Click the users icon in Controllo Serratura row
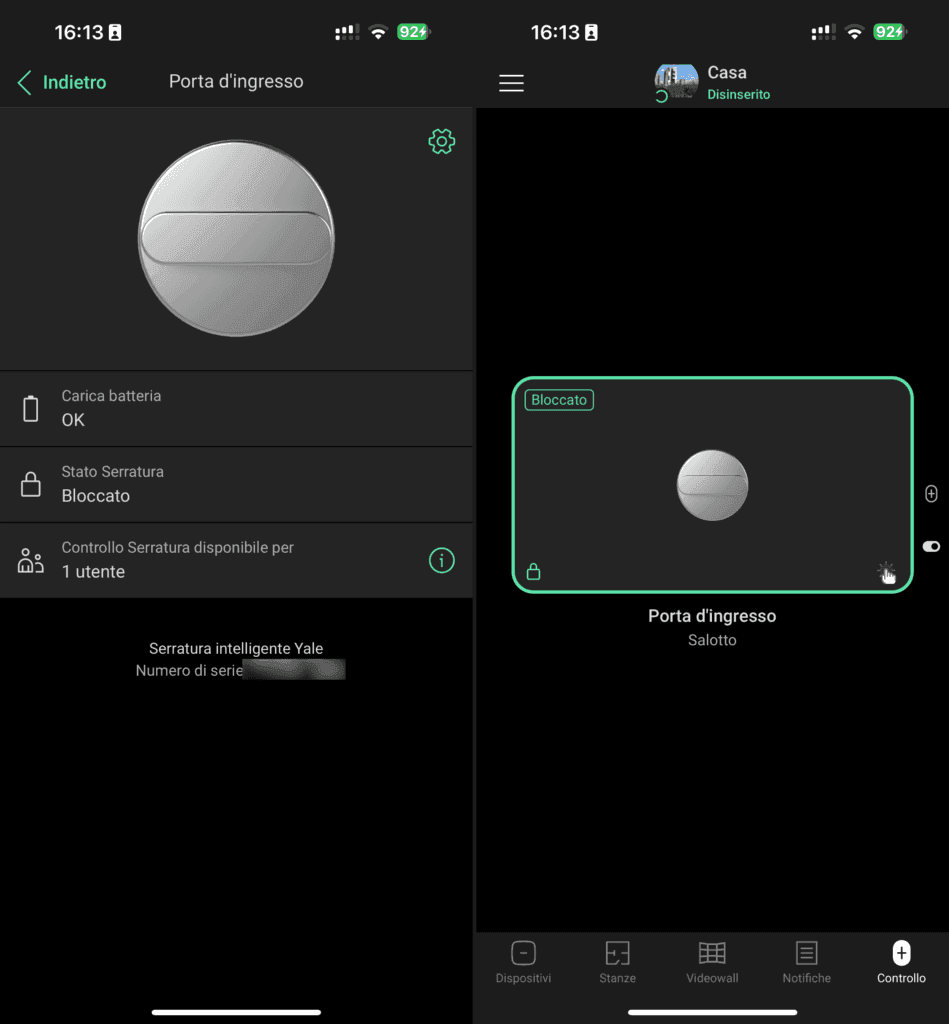Screen dimensions: 949x1024 coord(31,561)
